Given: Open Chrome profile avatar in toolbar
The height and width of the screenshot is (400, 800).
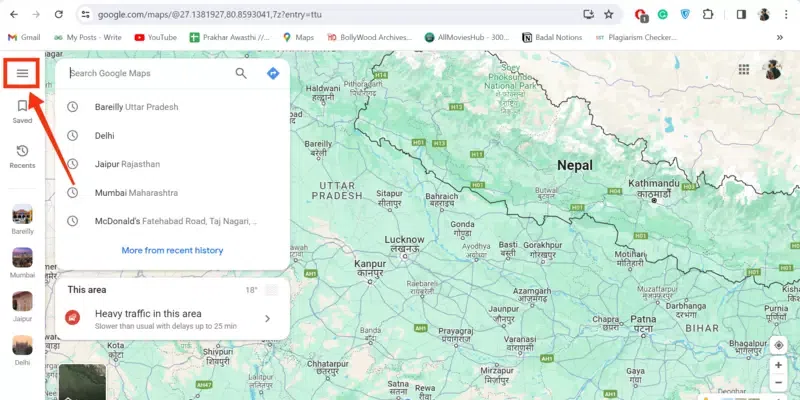Looking at the screenshot, I should (x=764, y=14).
